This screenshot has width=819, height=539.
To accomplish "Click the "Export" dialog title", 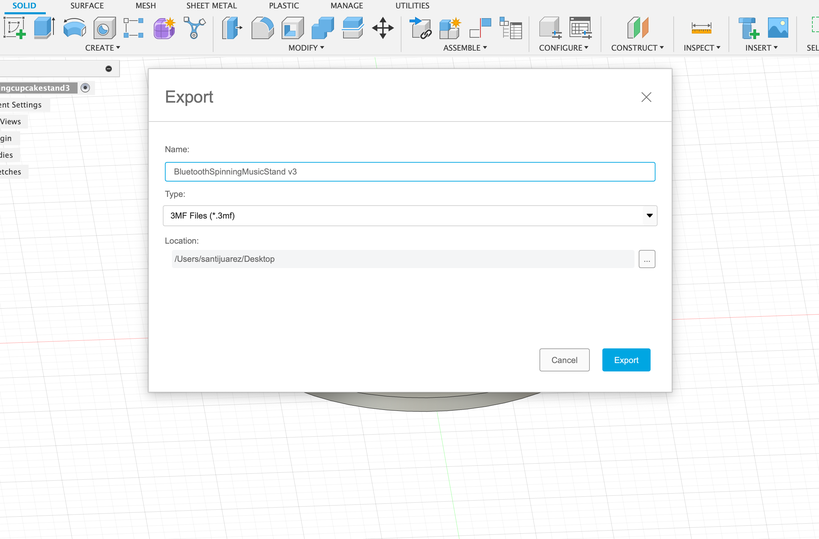I will 189,97.
